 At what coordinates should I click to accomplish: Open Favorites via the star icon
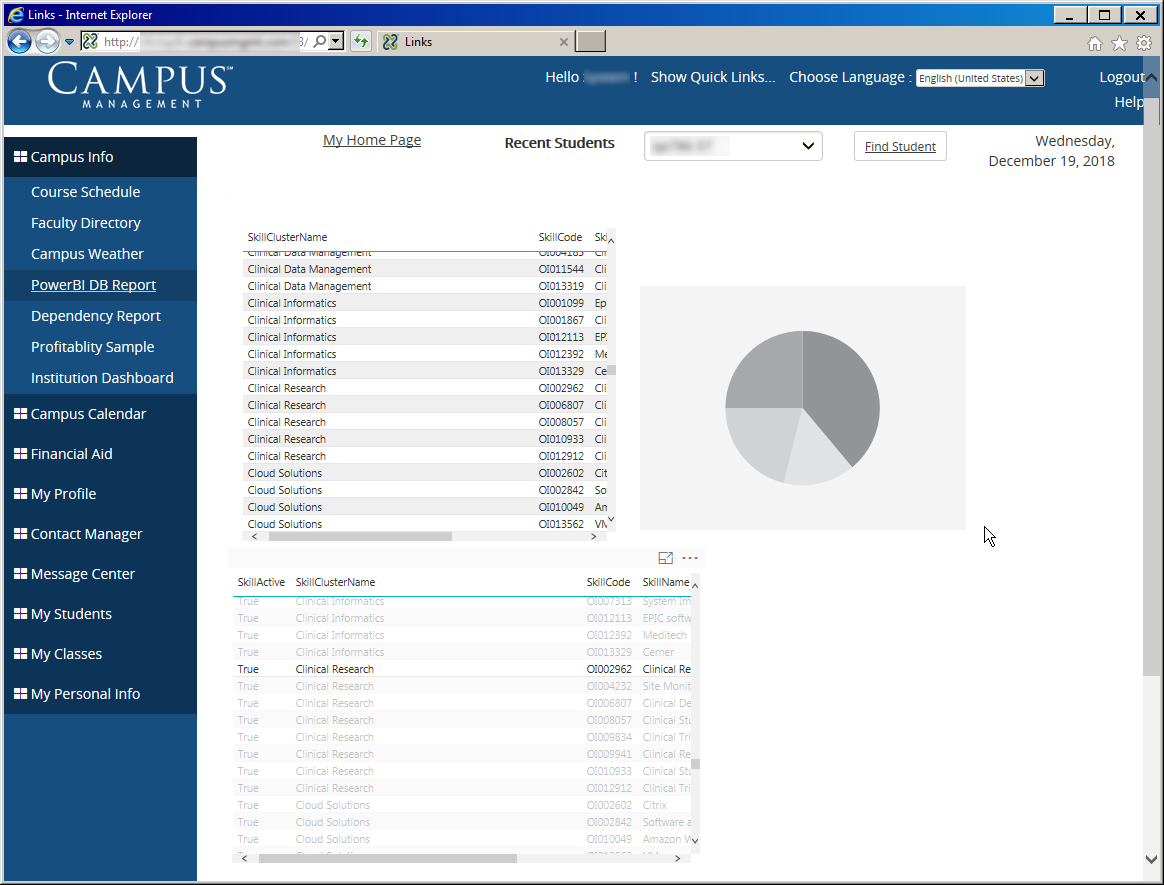point(1119,43)
